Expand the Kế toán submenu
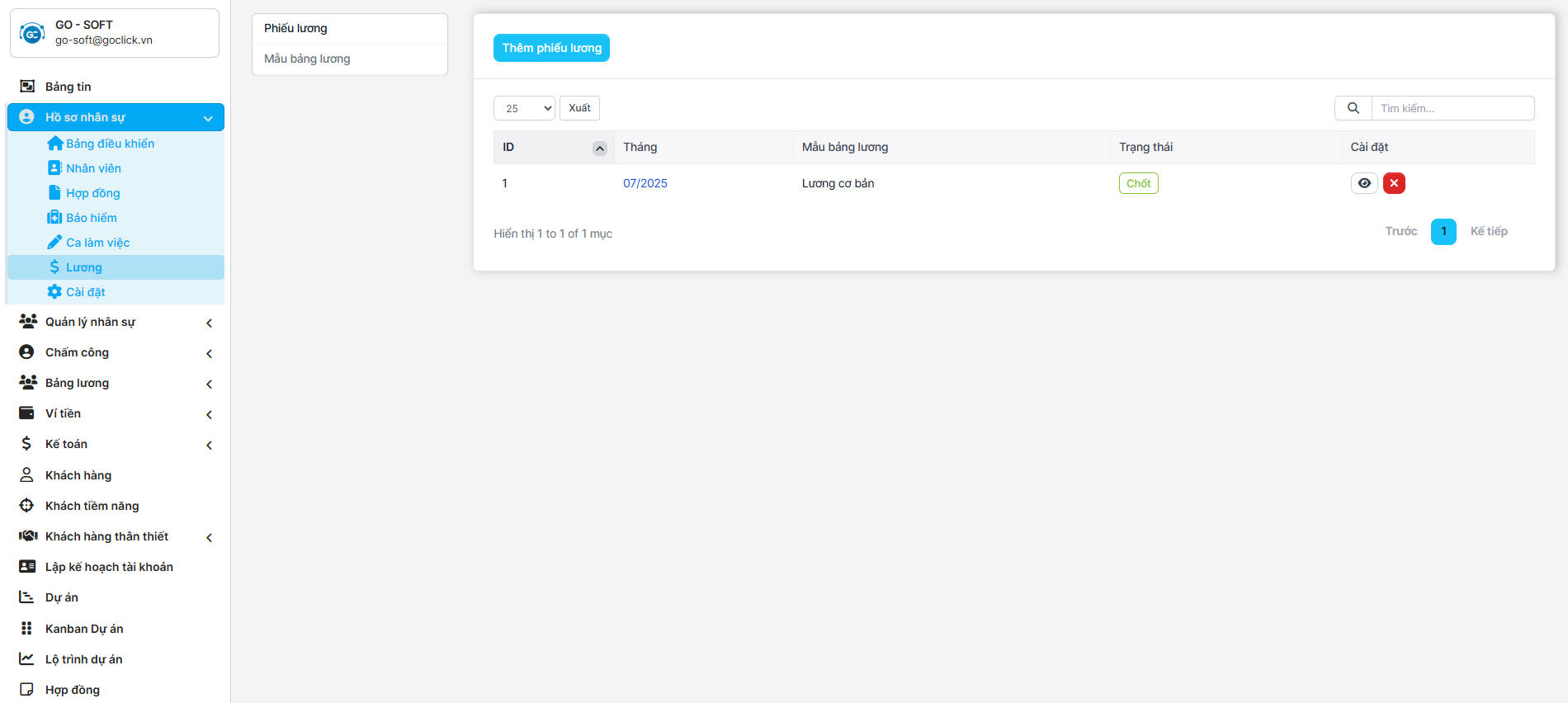The width and height of the screenshot is (1568, 703). tap(209, 446)
